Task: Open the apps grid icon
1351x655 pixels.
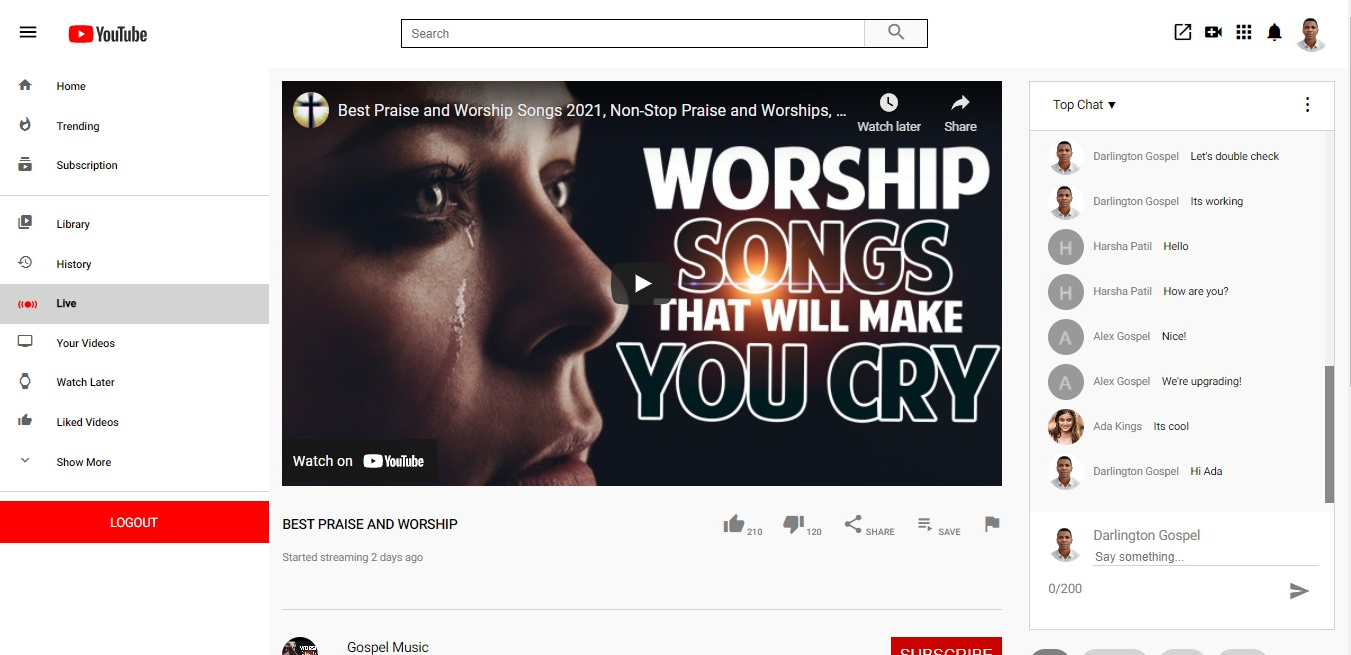Action: click(x=1244, y=32)
